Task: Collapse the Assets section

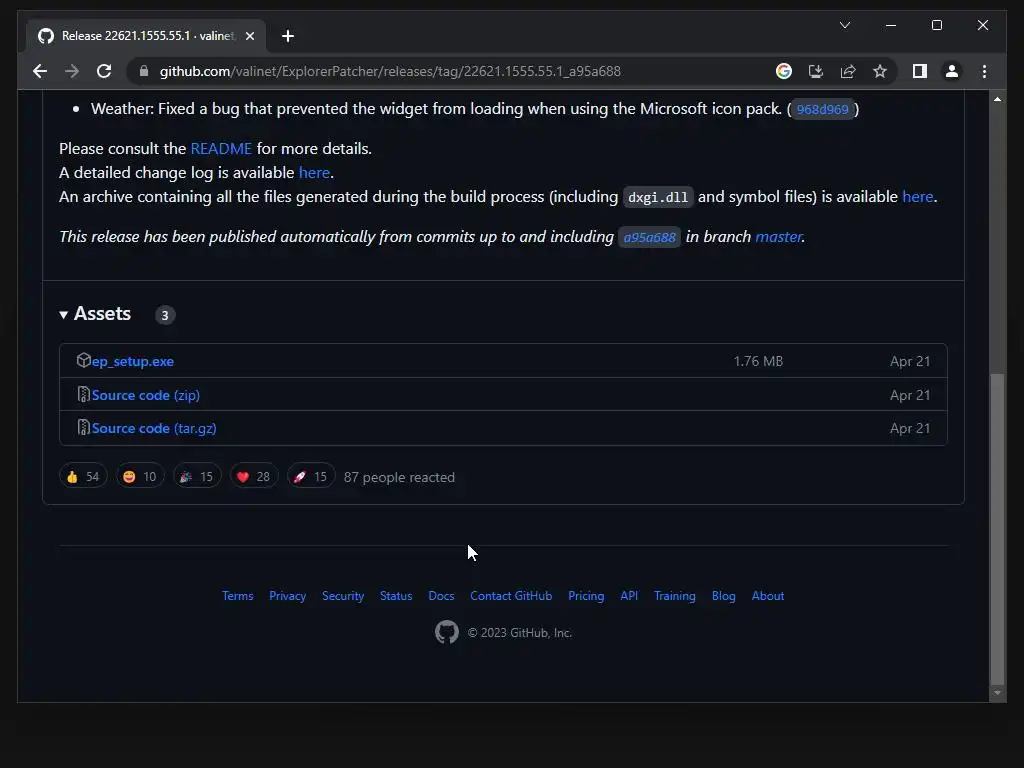Action: click(x=95, y=314)
